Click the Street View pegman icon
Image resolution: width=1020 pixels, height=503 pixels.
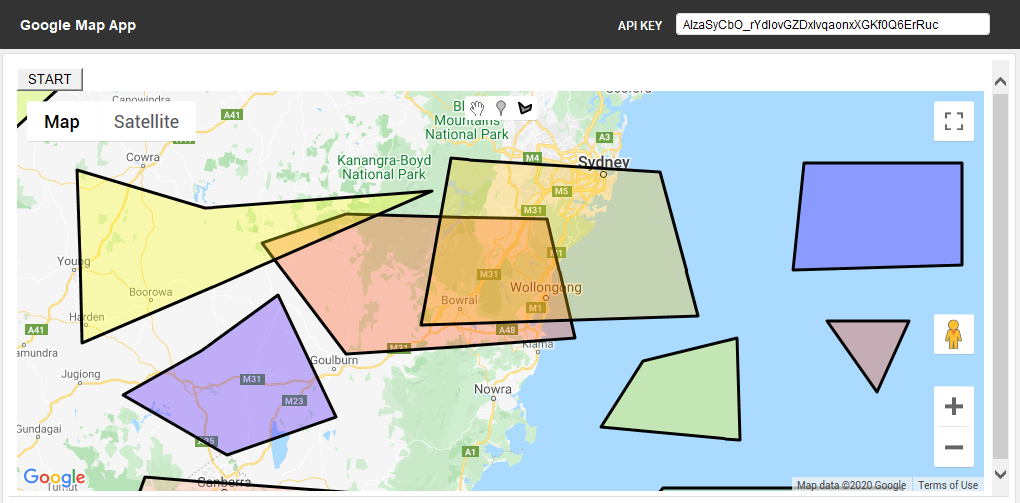[x=953, y=334]
